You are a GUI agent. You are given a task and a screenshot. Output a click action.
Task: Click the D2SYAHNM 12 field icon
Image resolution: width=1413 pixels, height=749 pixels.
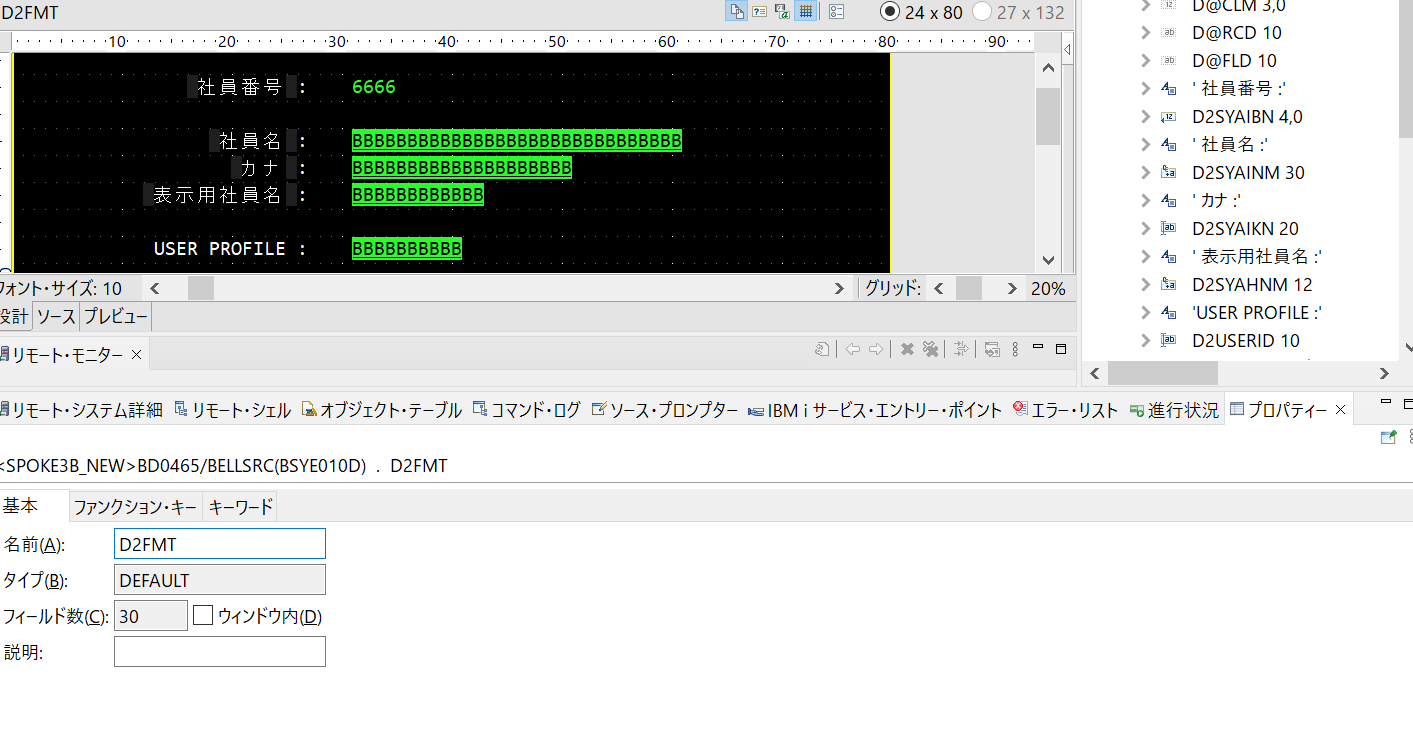pyautogui.click(x=1168, y=285)
